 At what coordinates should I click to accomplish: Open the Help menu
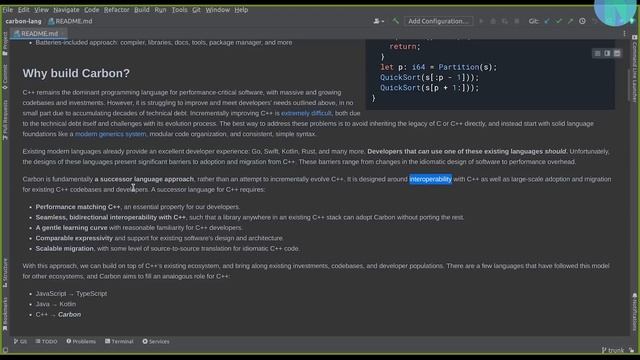[x=241, y=9]
